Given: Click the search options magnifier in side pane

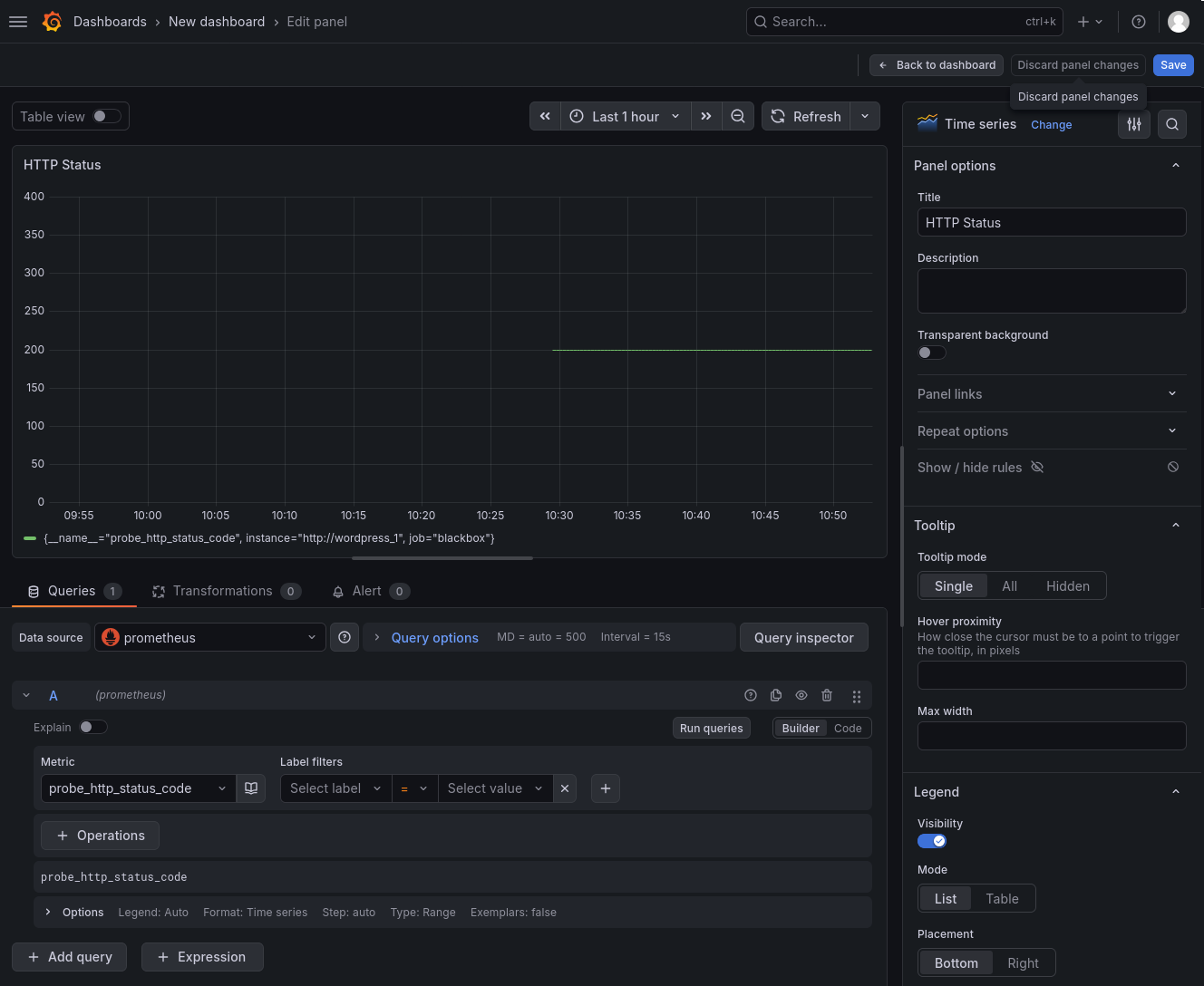Looking at the screenshot, I should [1172, 124].
